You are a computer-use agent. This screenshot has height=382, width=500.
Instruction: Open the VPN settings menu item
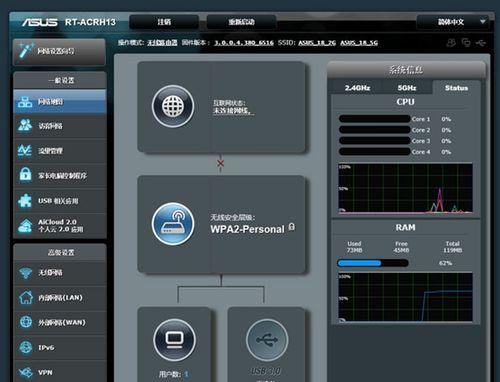(x=60, y=372)
